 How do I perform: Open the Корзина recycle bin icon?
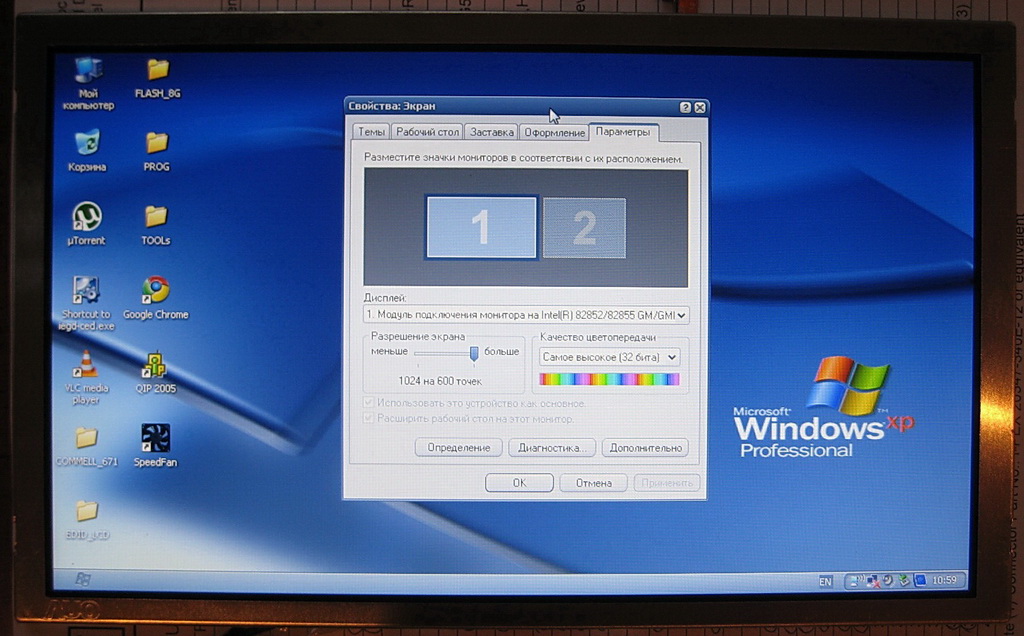click(x=87, y=143)
